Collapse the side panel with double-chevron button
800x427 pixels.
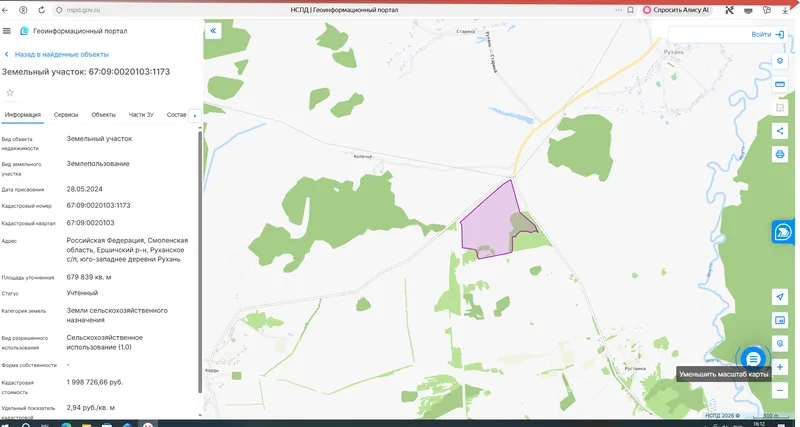click(213, 31)
